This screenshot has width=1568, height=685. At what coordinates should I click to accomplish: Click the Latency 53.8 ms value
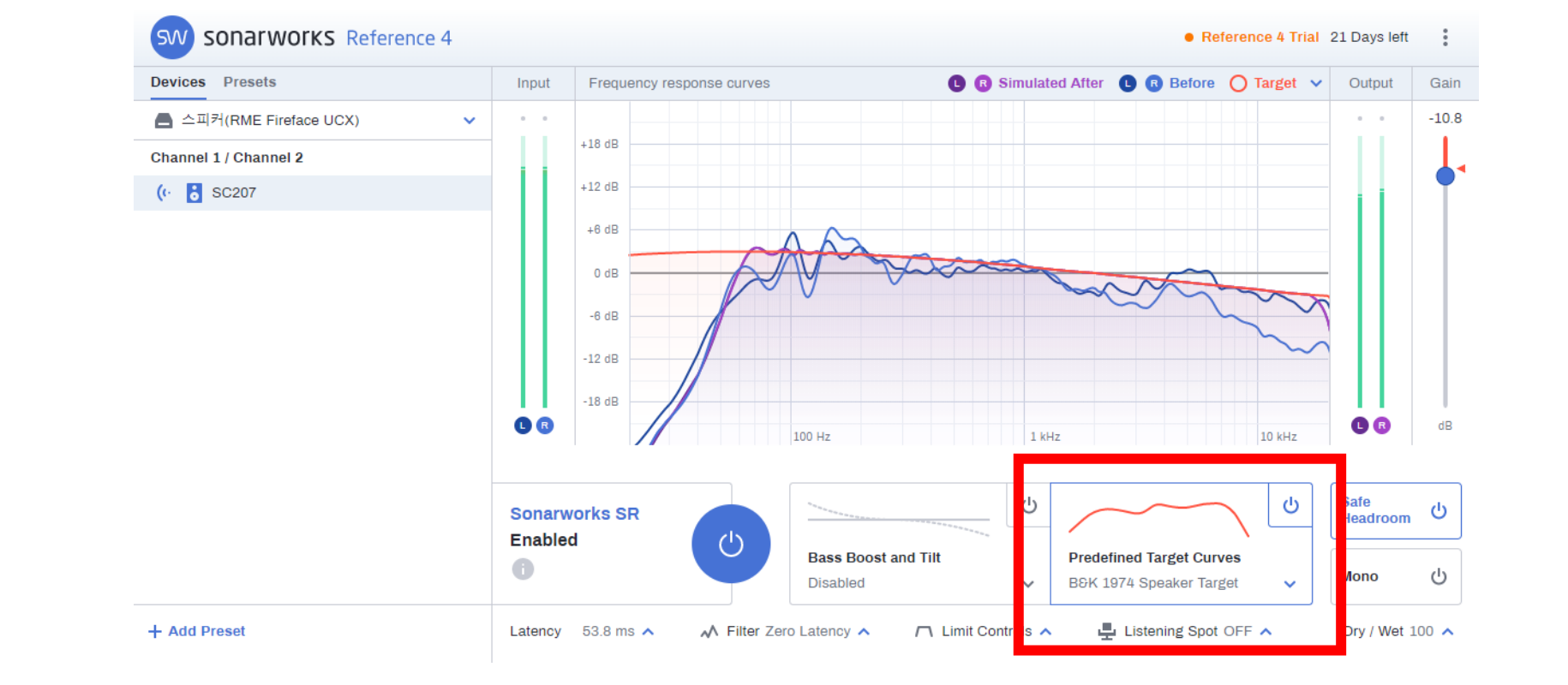coord(608,631)
